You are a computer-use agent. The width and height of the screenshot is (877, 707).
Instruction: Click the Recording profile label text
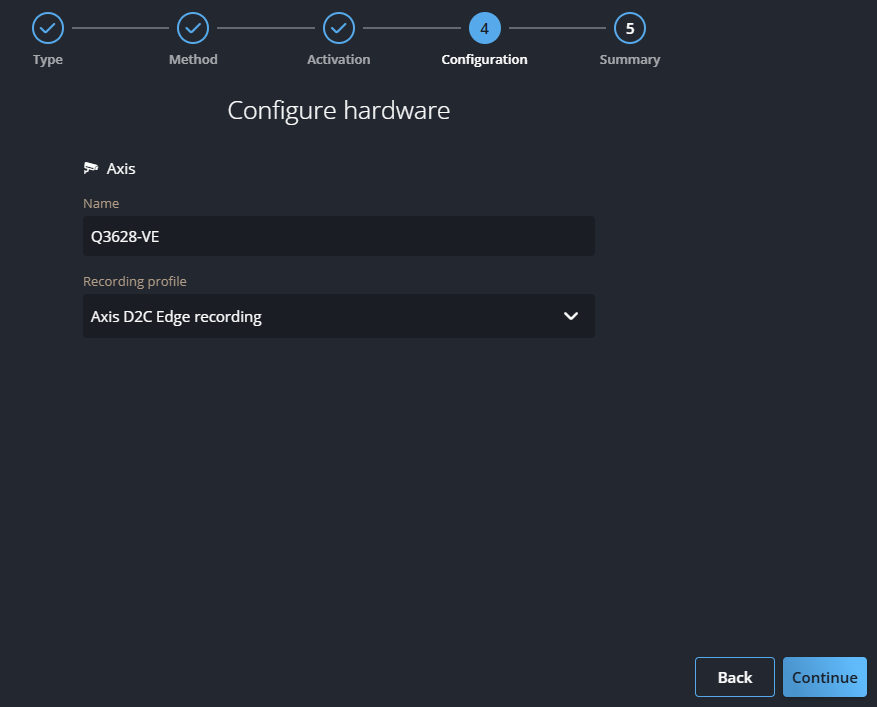134,281
